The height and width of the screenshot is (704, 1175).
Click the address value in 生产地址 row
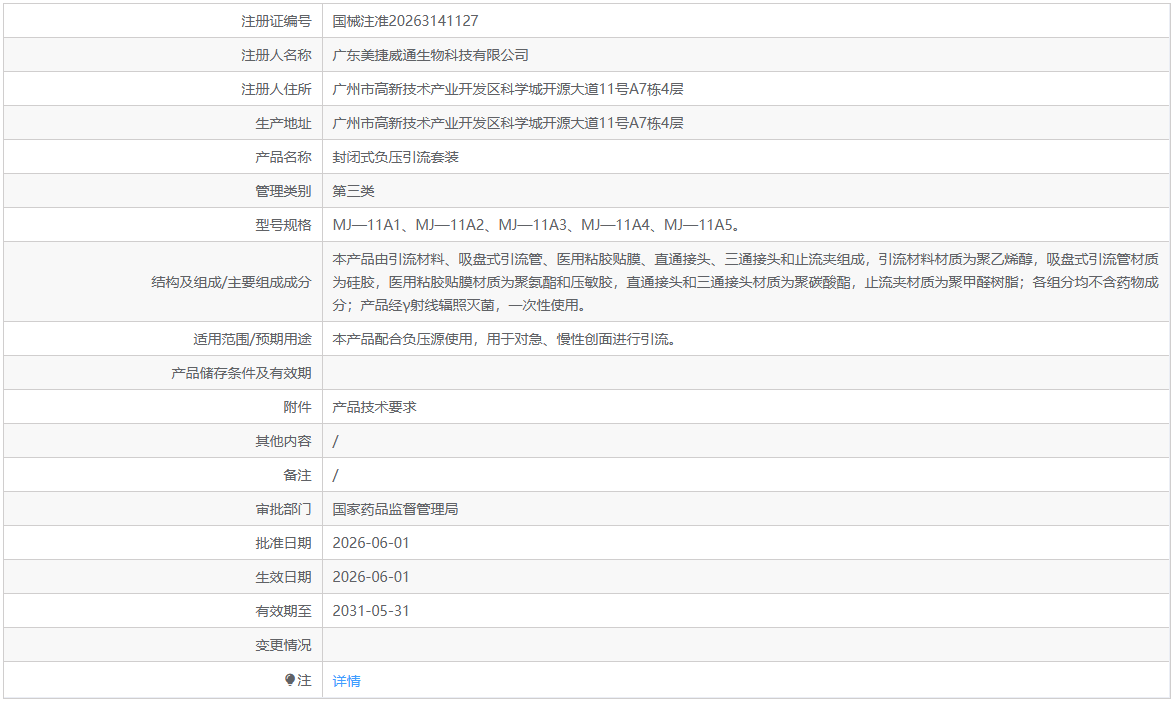(x=507, y=123)
